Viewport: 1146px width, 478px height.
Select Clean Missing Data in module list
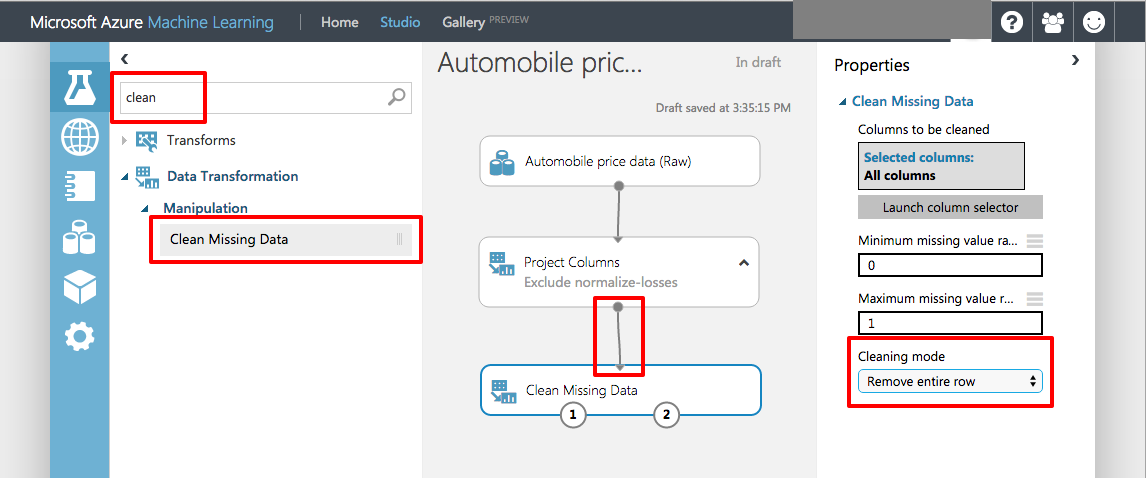pyautogui.click(x=229, y=239)
